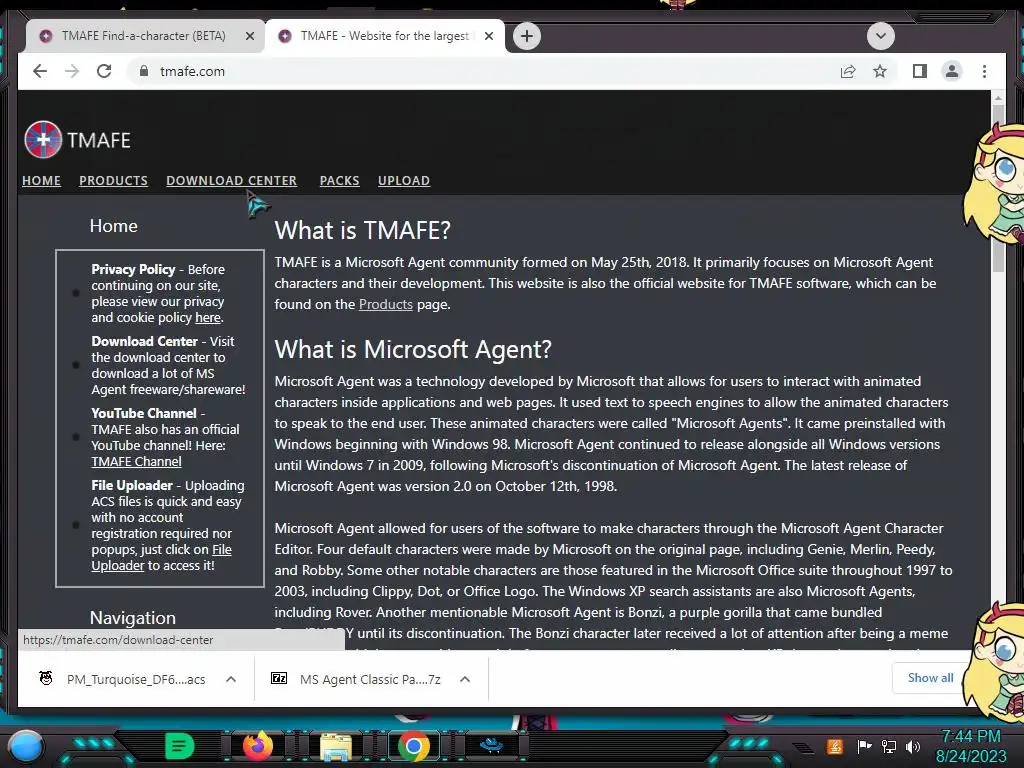
Task: Click the 7z archive file icon
Action: [x=279, y=679]
